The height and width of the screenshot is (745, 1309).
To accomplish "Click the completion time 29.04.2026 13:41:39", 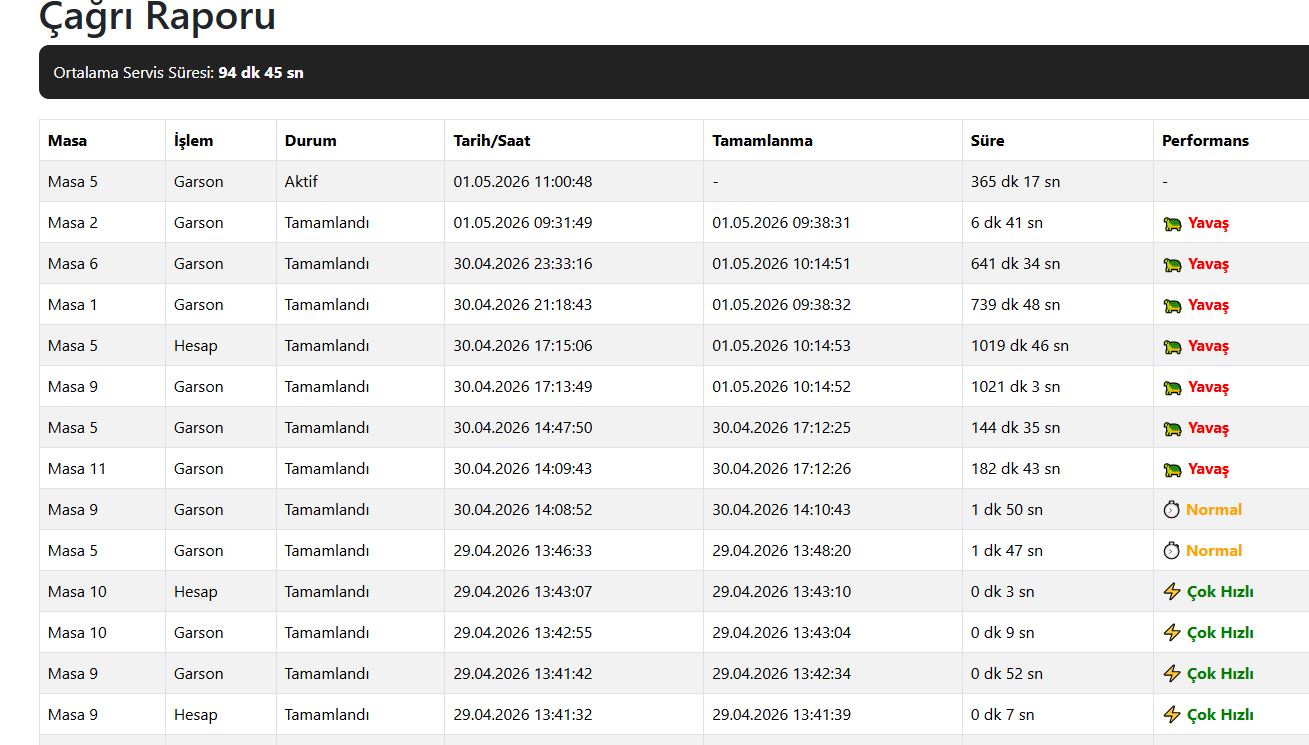I will 781,715.
